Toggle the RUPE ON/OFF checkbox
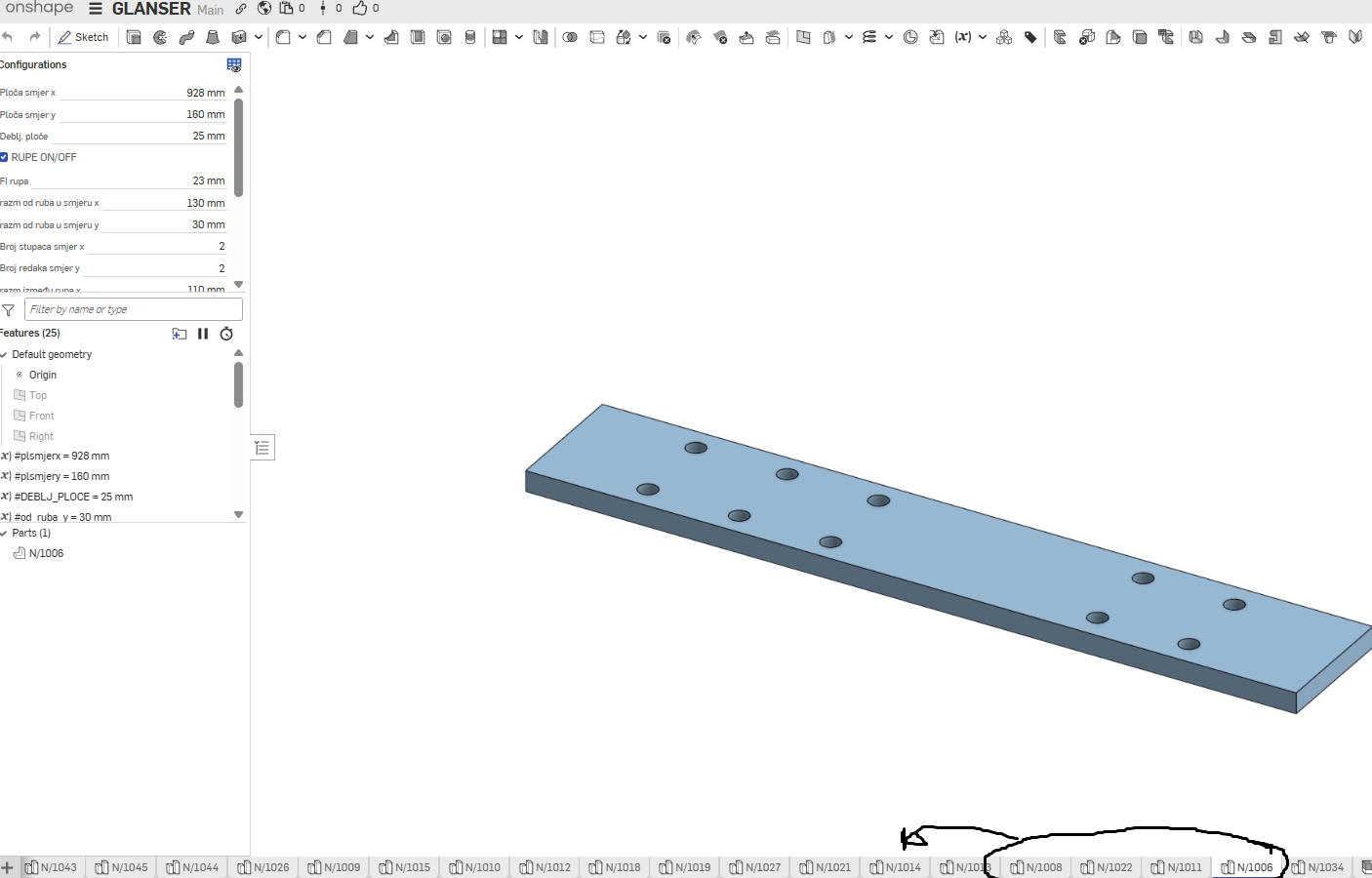Screen dimensions: 1372x878 point(4,157)
